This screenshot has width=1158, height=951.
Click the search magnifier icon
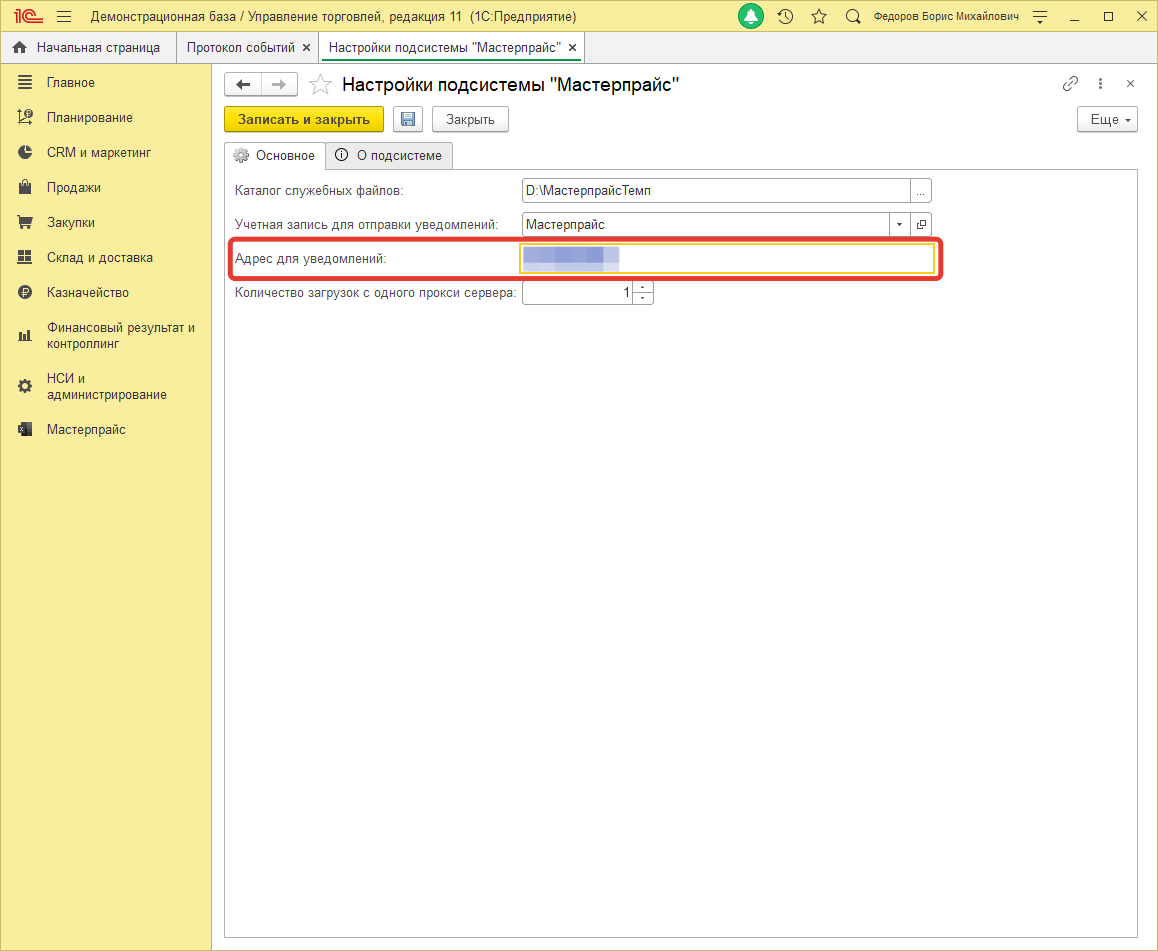(853, 17)
